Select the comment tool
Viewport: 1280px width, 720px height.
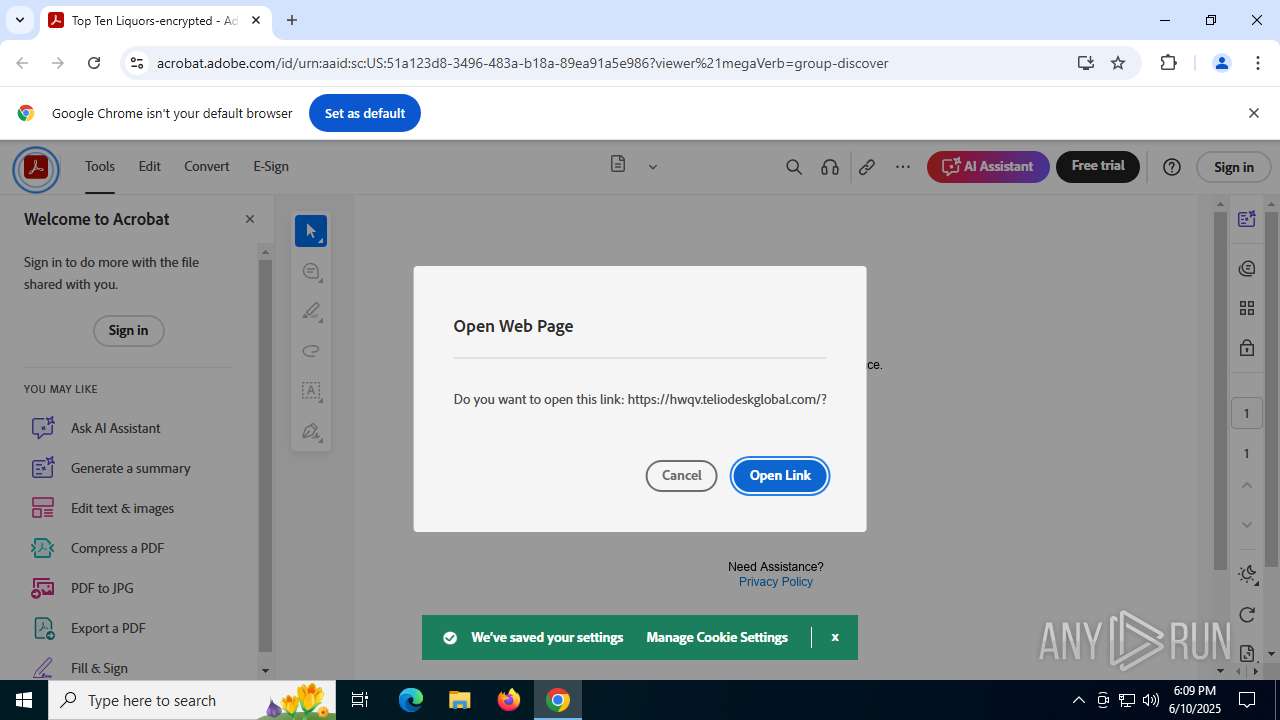[311, 271]
